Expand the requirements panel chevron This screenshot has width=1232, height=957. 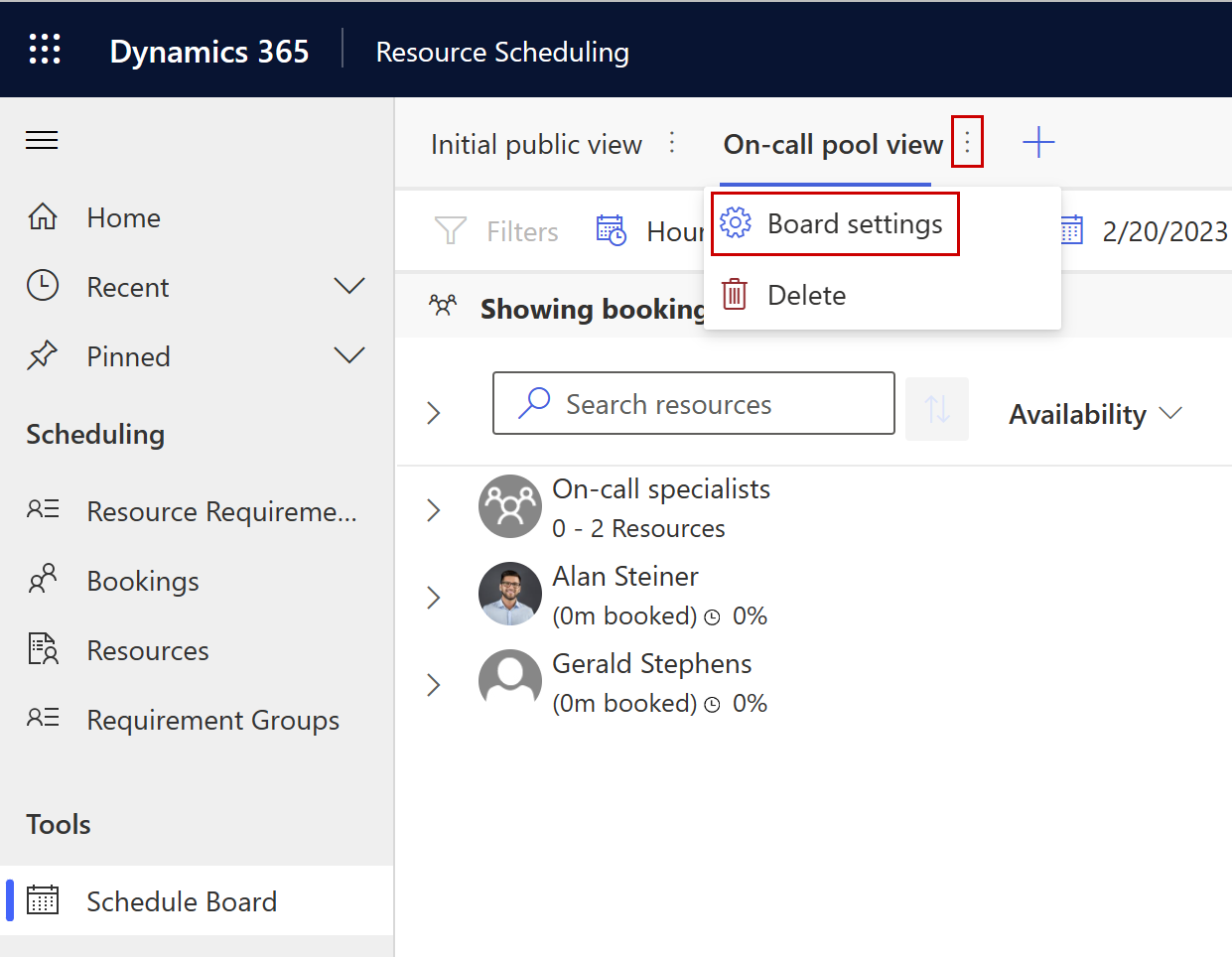(x=433, y=413)
